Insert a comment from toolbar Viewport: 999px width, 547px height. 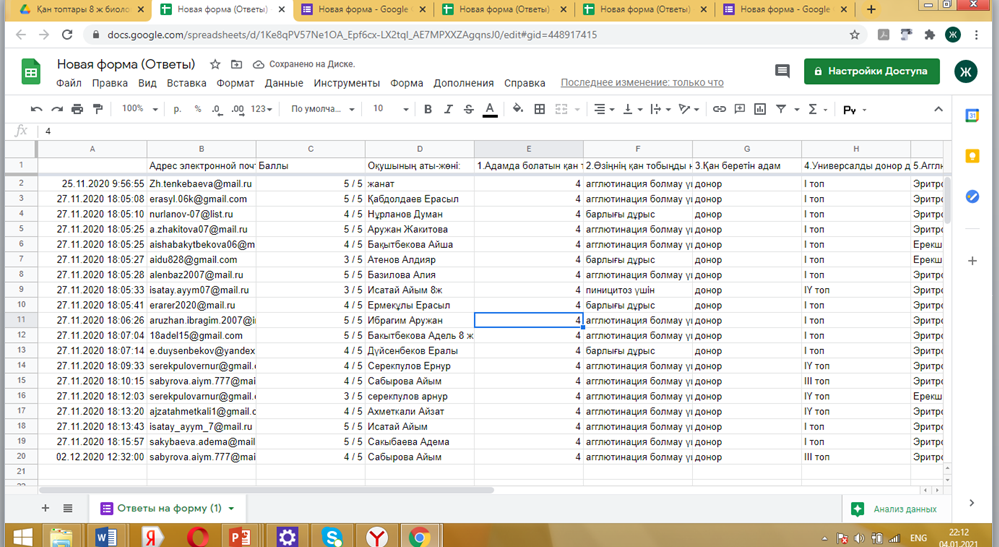coord(740,110)
